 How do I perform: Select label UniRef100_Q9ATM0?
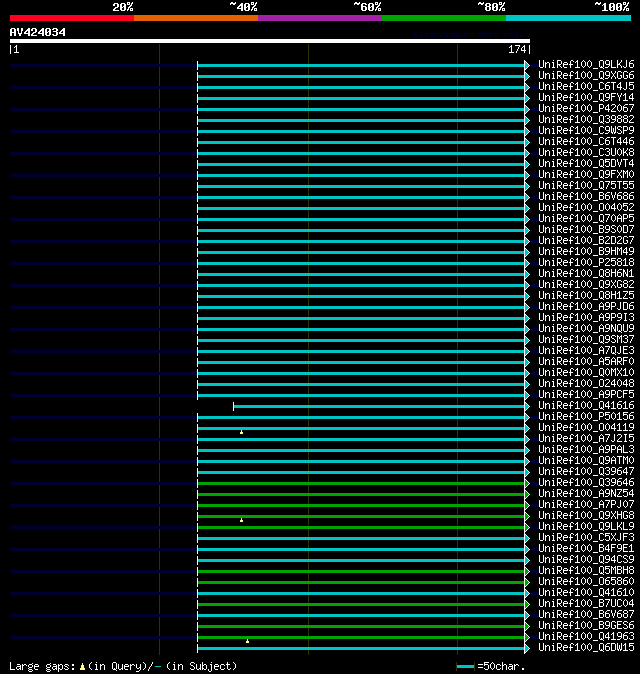586,460
